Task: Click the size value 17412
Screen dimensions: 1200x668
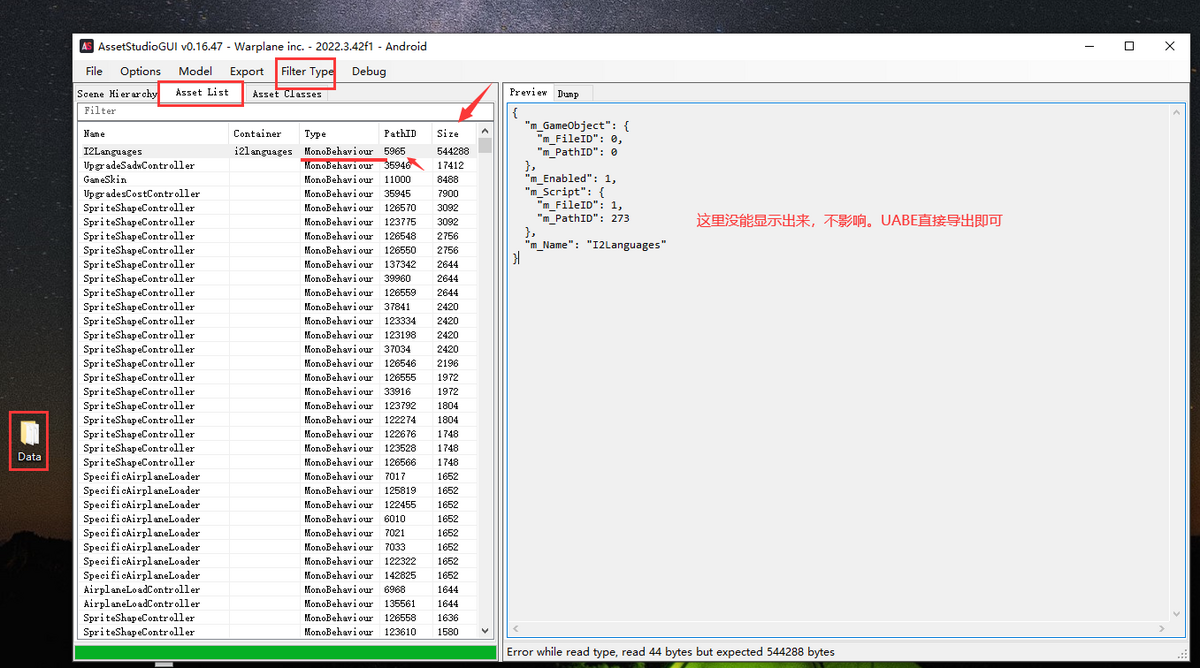Action: (450, 165)
